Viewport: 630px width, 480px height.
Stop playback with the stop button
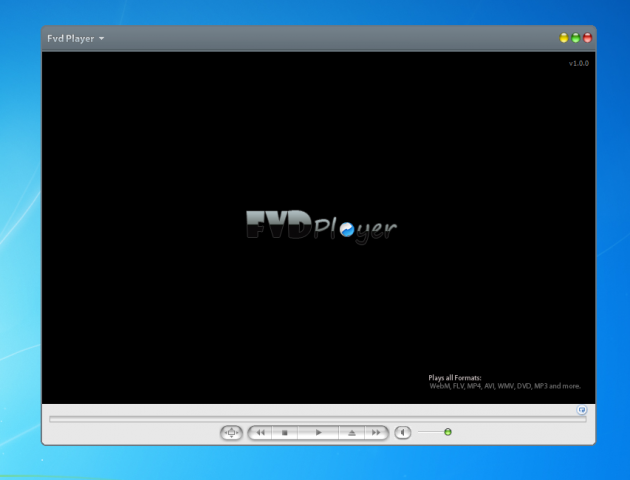(x=284, y=433)
